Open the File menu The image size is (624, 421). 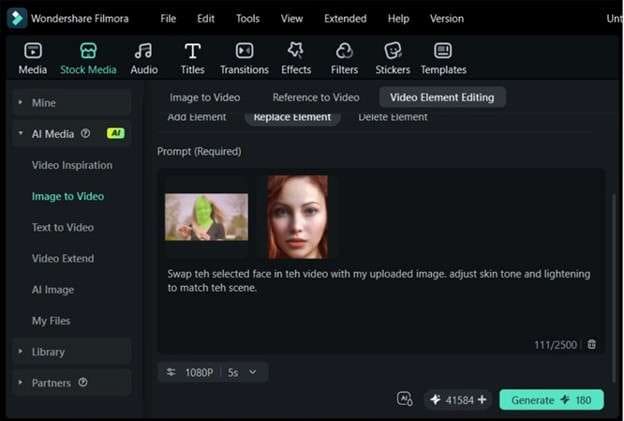[168, 19]
